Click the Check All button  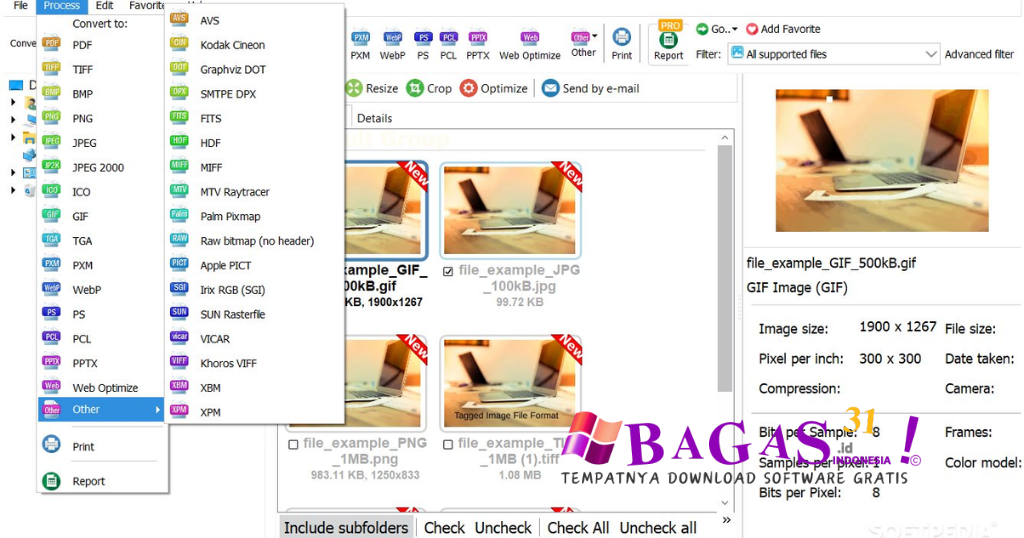tap(578, 528)
